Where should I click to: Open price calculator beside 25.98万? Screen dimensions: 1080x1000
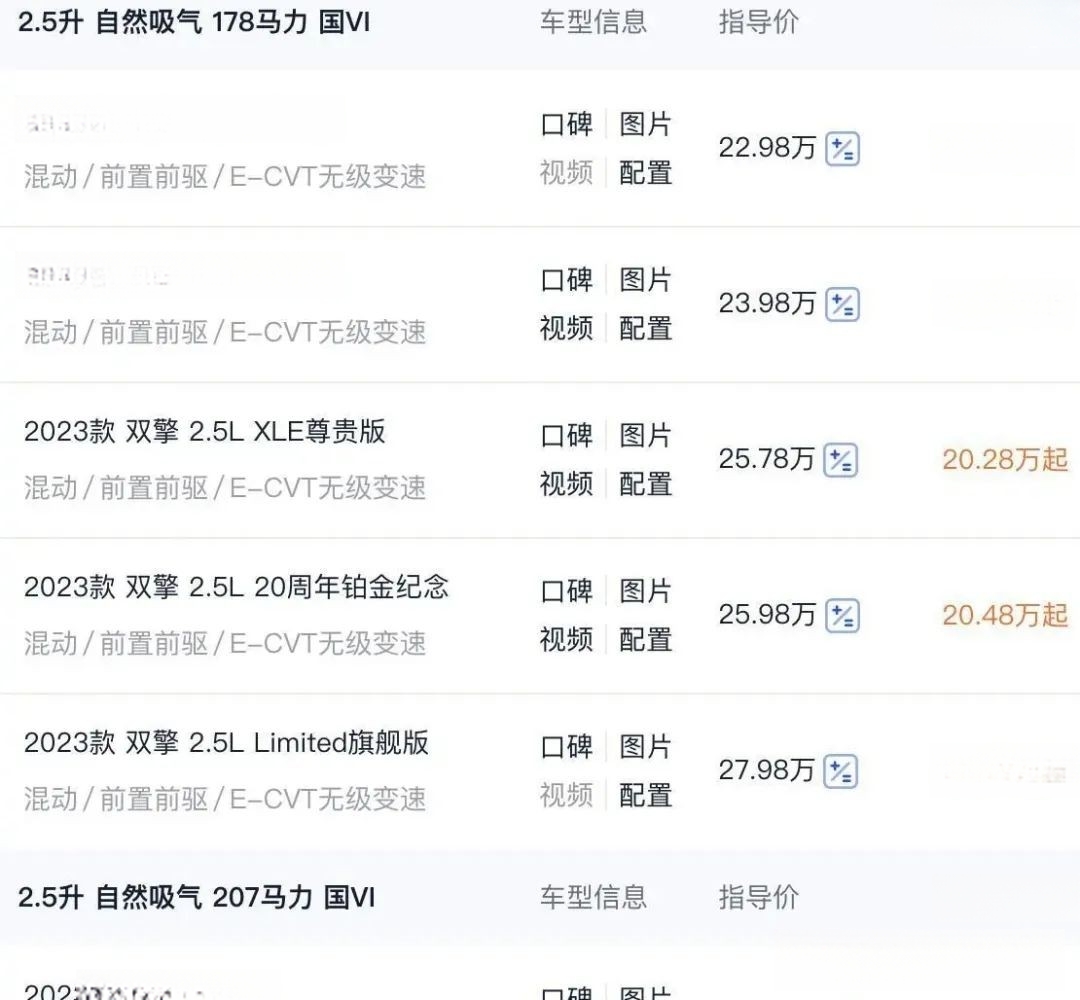point(842,616)
